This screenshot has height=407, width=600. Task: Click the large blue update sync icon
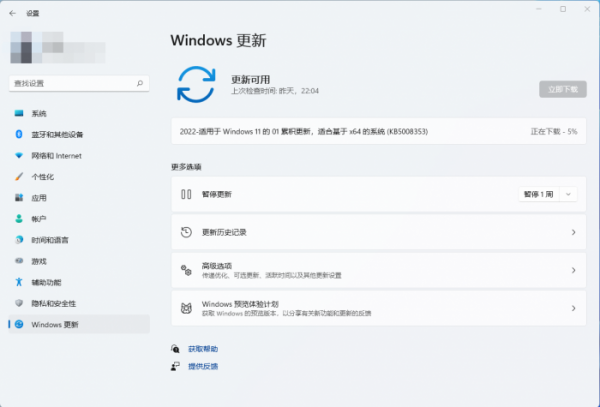tap(196, 85)
